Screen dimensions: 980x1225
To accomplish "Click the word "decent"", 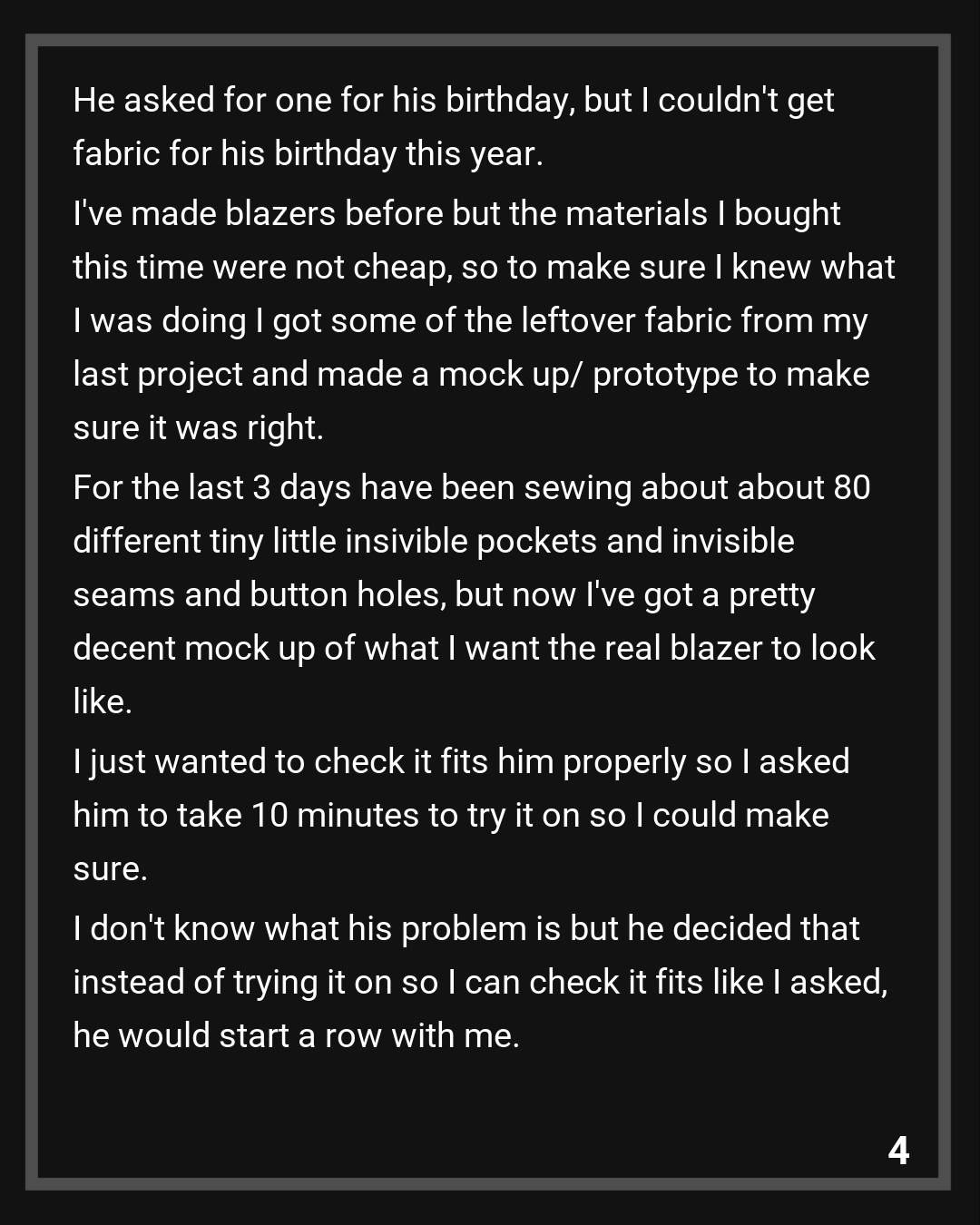I will pos(124,649).
